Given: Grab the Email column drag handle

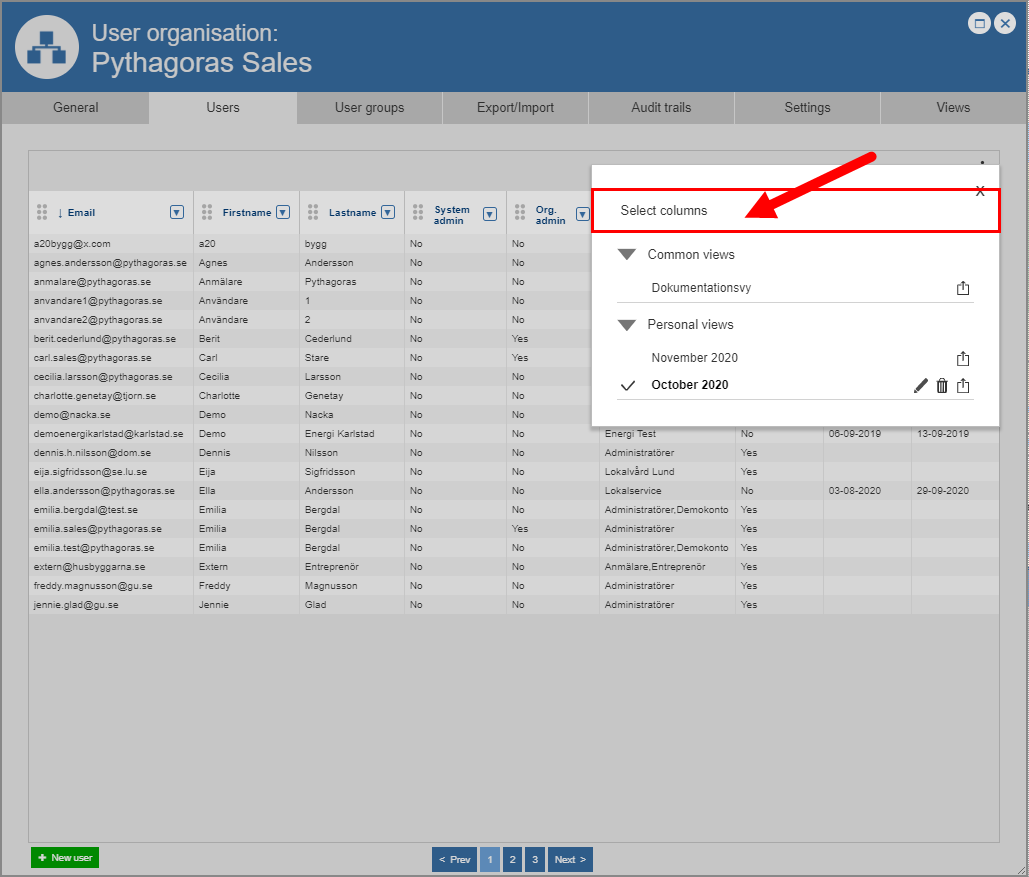Looking at the screenshot, I should (x=42, y=212).
